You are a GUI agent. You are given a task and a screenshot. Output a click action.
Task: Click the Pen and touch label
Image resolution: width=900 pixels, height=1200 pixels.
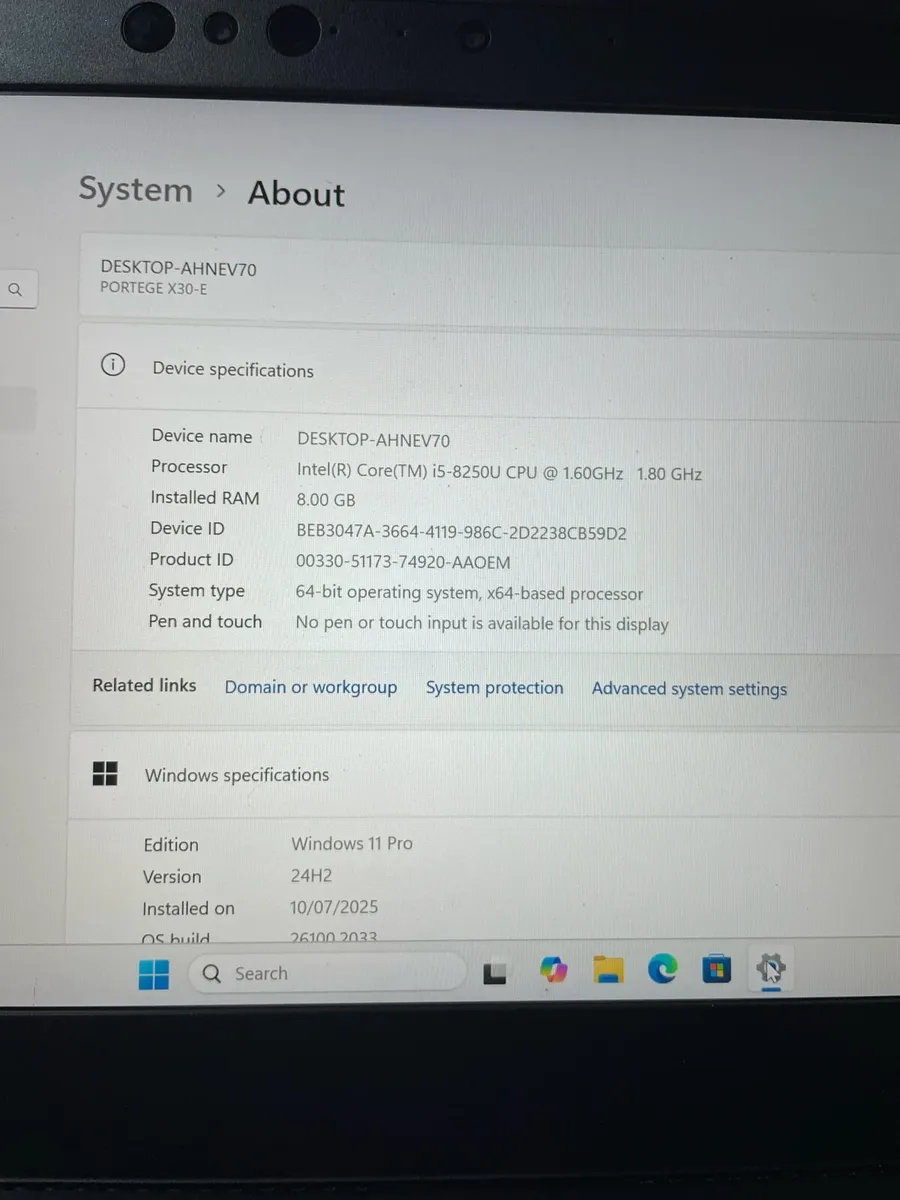(205, 621)
